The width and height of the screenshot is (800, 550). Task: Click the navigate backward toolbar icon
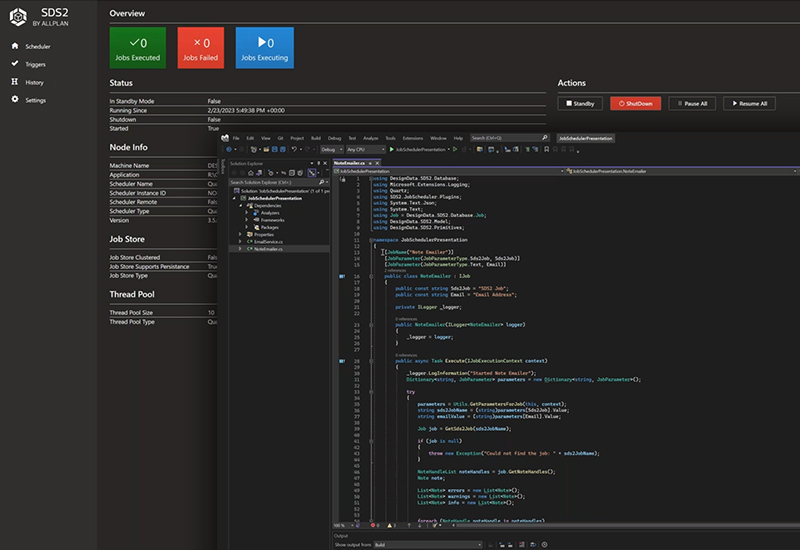click(229, 149)
